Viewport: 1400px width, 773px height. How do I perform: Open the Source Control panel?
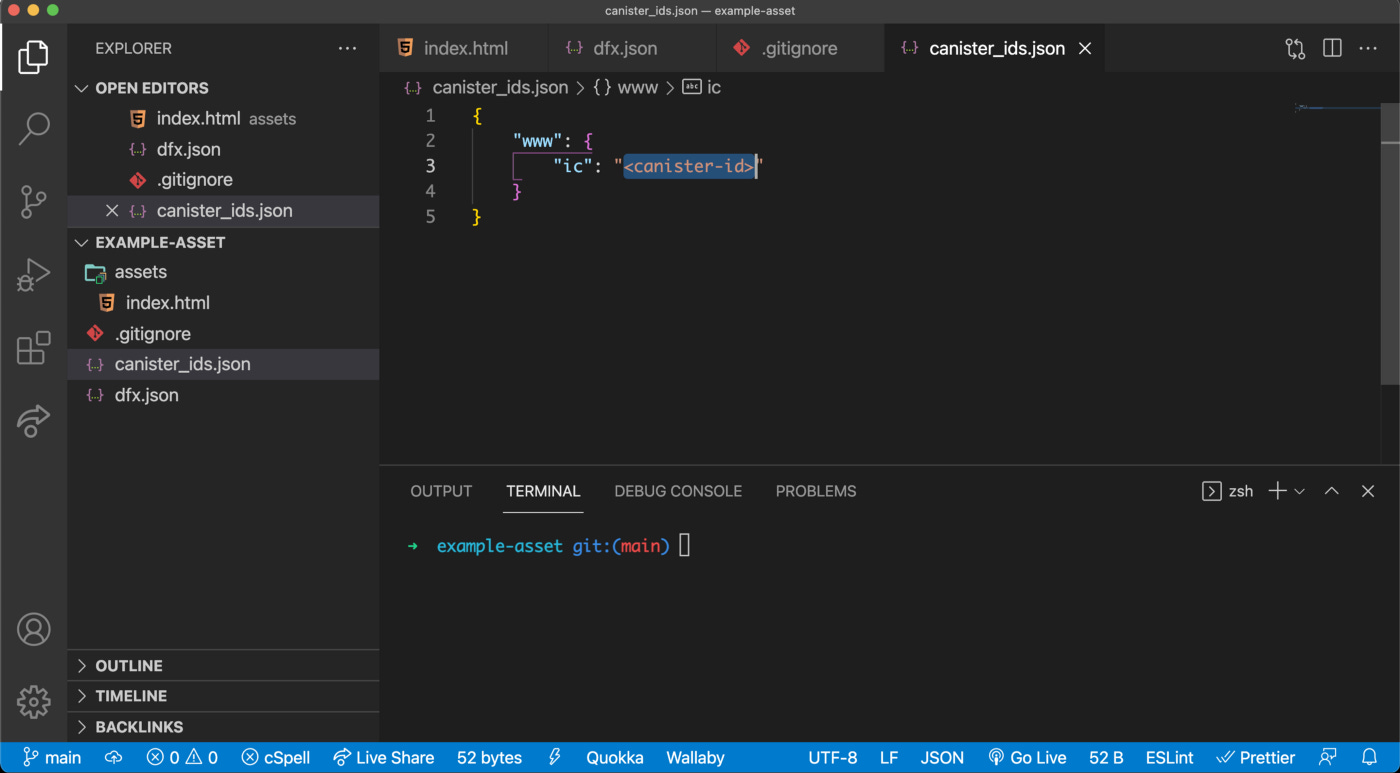coord(34,201)
